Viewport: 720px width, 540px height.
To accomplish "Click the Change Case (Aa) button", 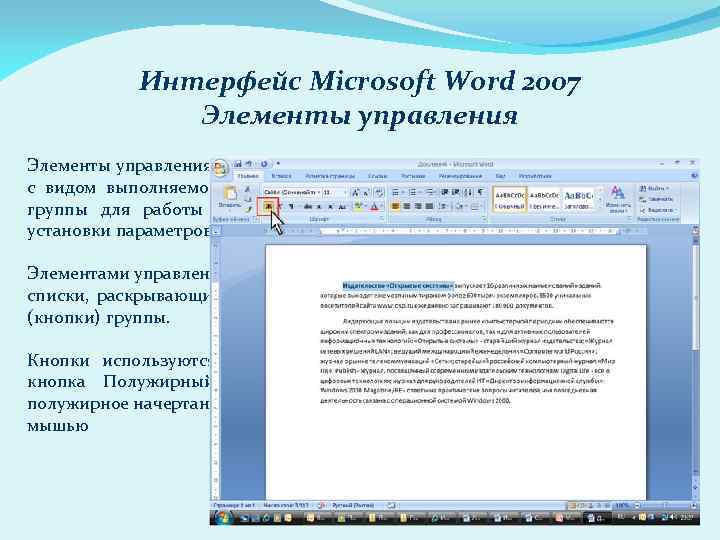I will [342, 207].
